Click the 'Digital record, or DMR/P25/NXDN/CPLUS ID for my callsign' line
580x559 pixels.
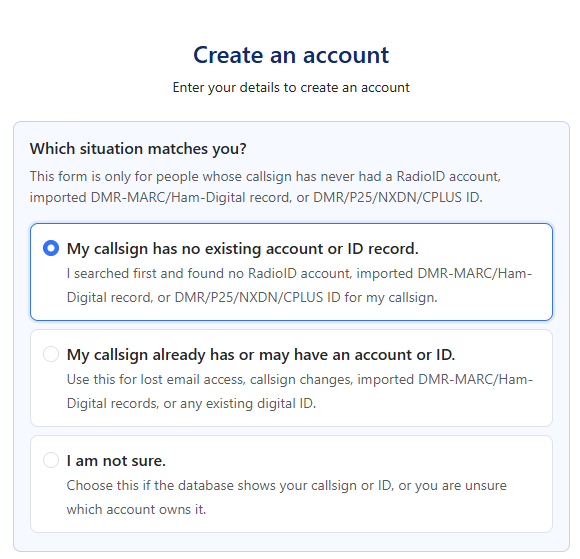(x=252, y=297)
